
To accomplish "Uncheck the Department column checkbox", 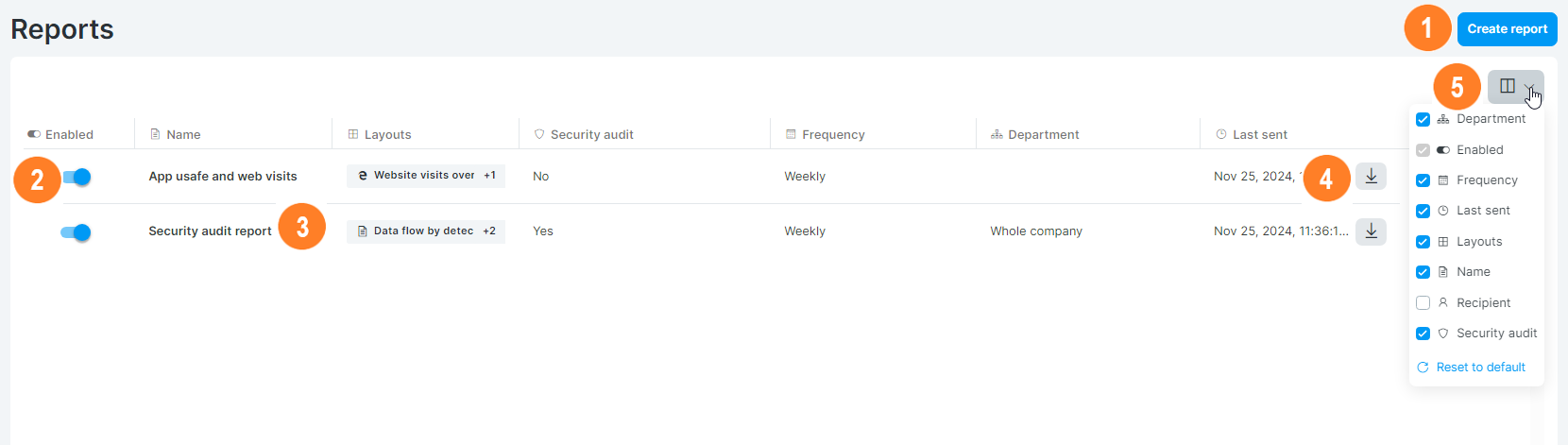I will (x=1423, y=119).
